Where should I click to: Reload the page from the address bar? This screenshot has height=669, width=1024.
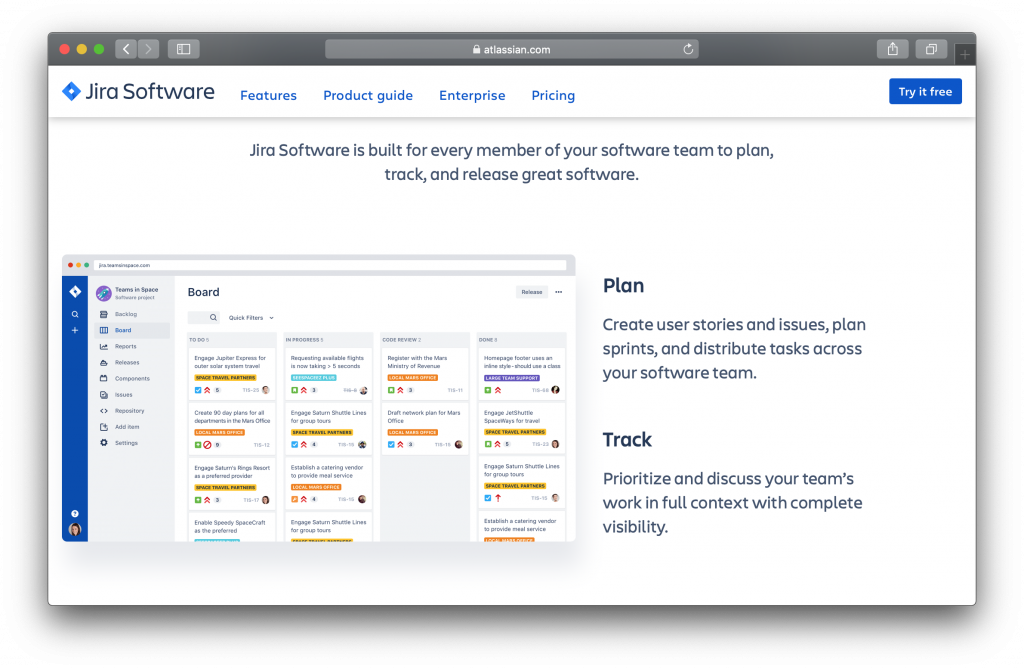(x=688, y=49)
